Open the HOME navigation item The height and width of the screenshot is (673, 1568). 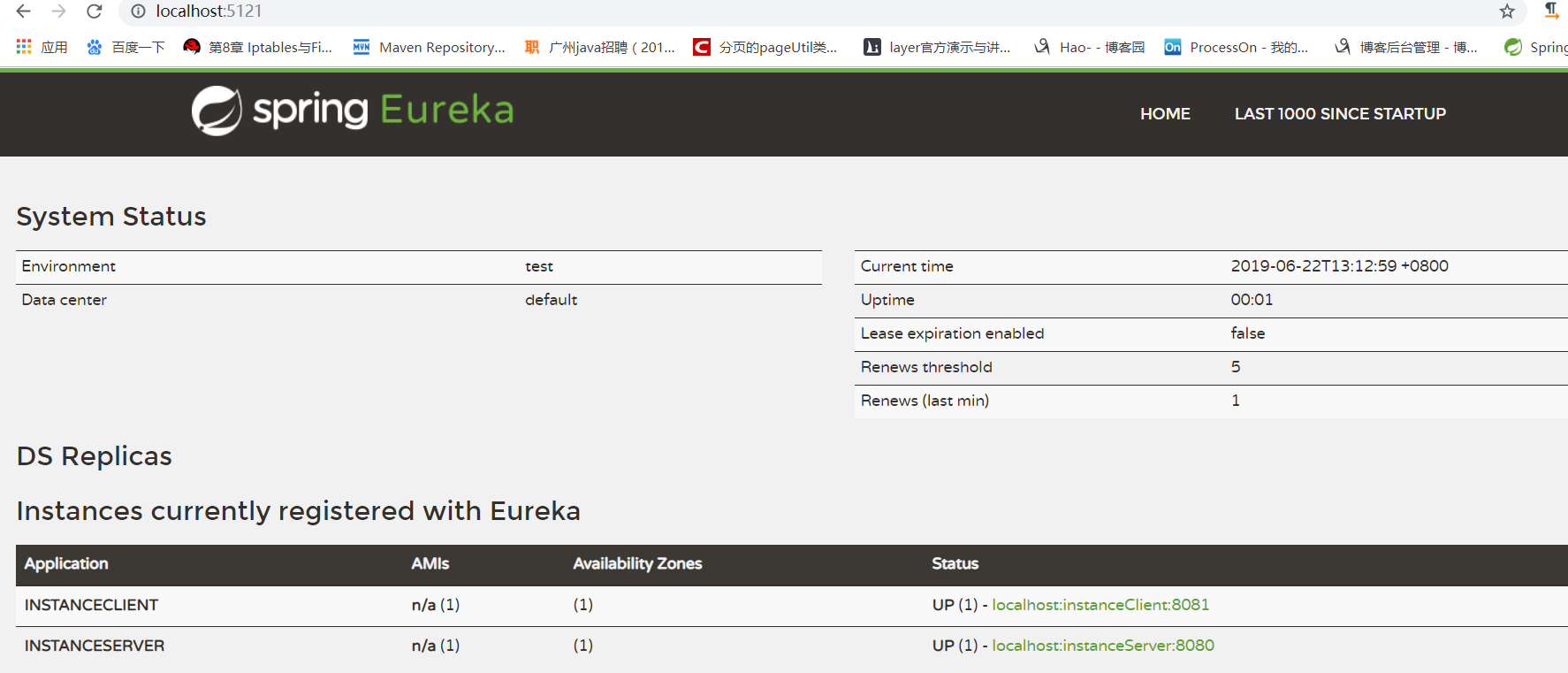pyautogui.click(x=1165, y=114)
